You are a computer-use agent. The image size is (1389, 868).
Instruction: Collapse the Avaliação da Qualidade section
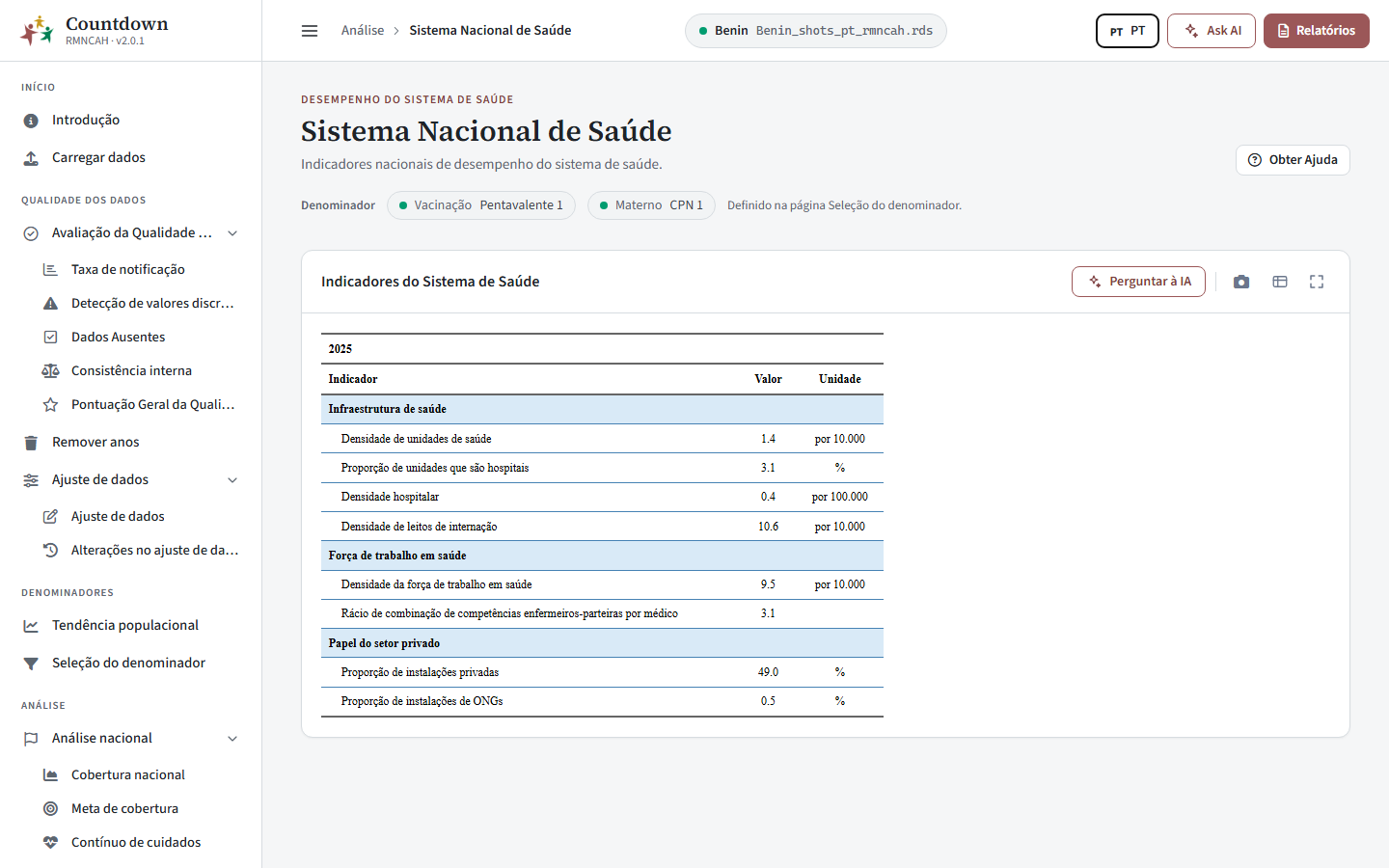tap(232, 233)
